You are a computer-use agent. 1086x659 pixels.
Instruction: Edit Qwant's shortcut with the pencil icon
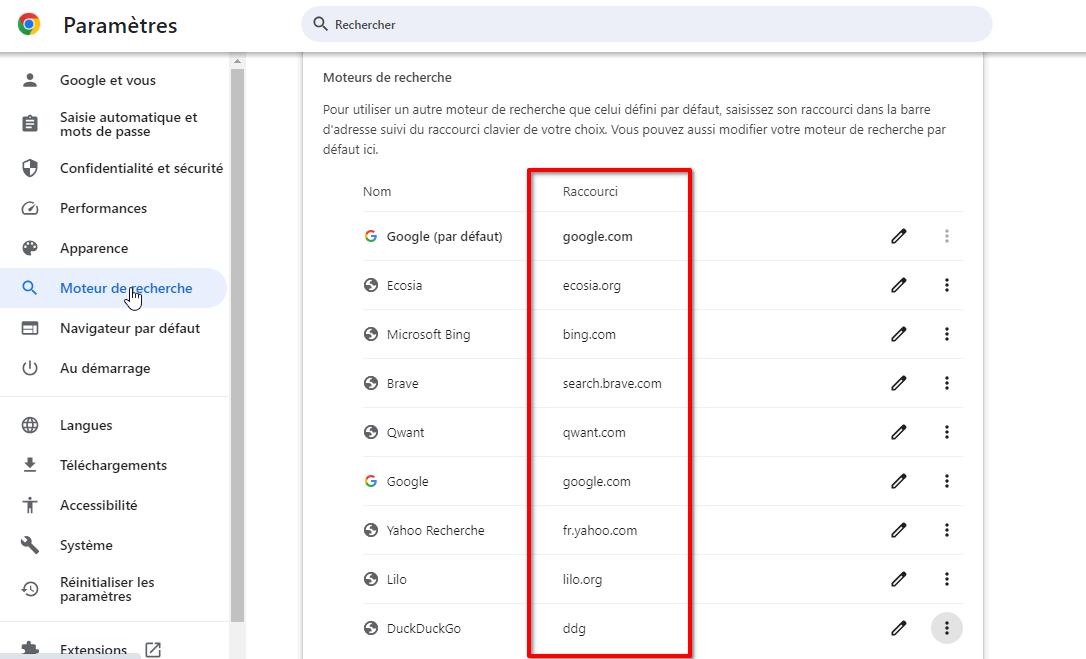898,432
